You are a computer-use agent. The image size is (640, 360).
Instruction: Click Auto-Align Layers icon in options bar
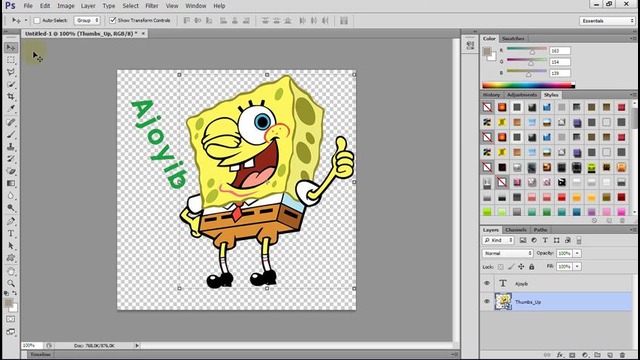click(x=344, y=20)
